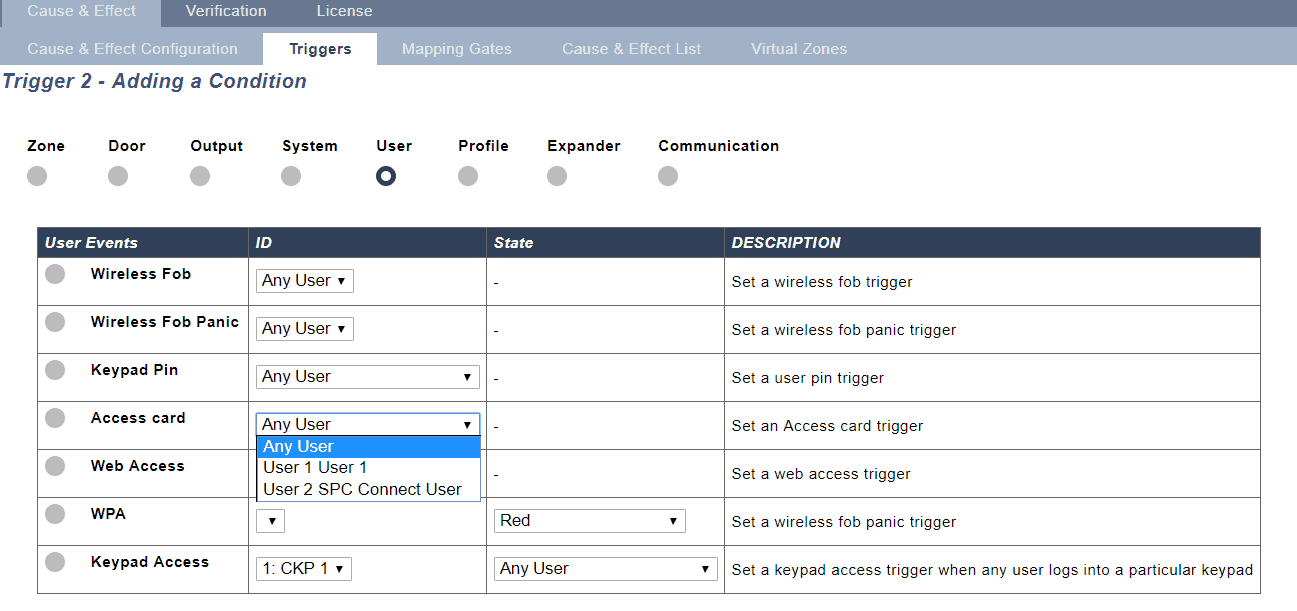This screenshot has width=1297, height=611.
Task: Select the Door condition type radio button
Action: pos(118,176)
